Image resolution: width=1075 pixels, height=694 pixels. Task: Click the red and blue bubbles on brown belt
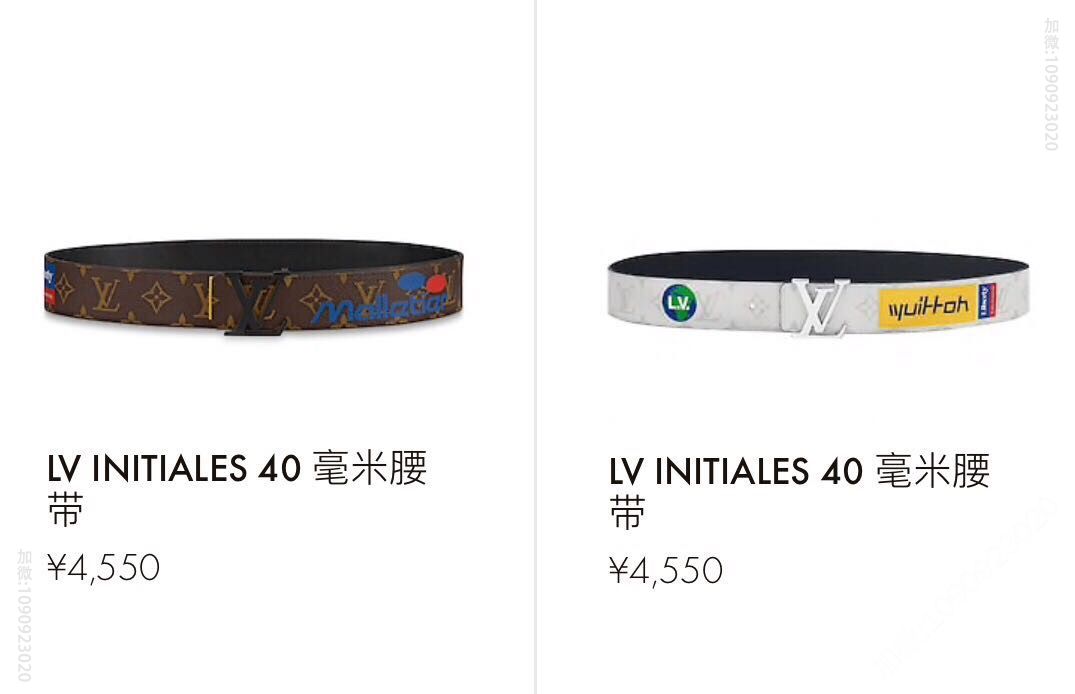[x=422, y=282]
